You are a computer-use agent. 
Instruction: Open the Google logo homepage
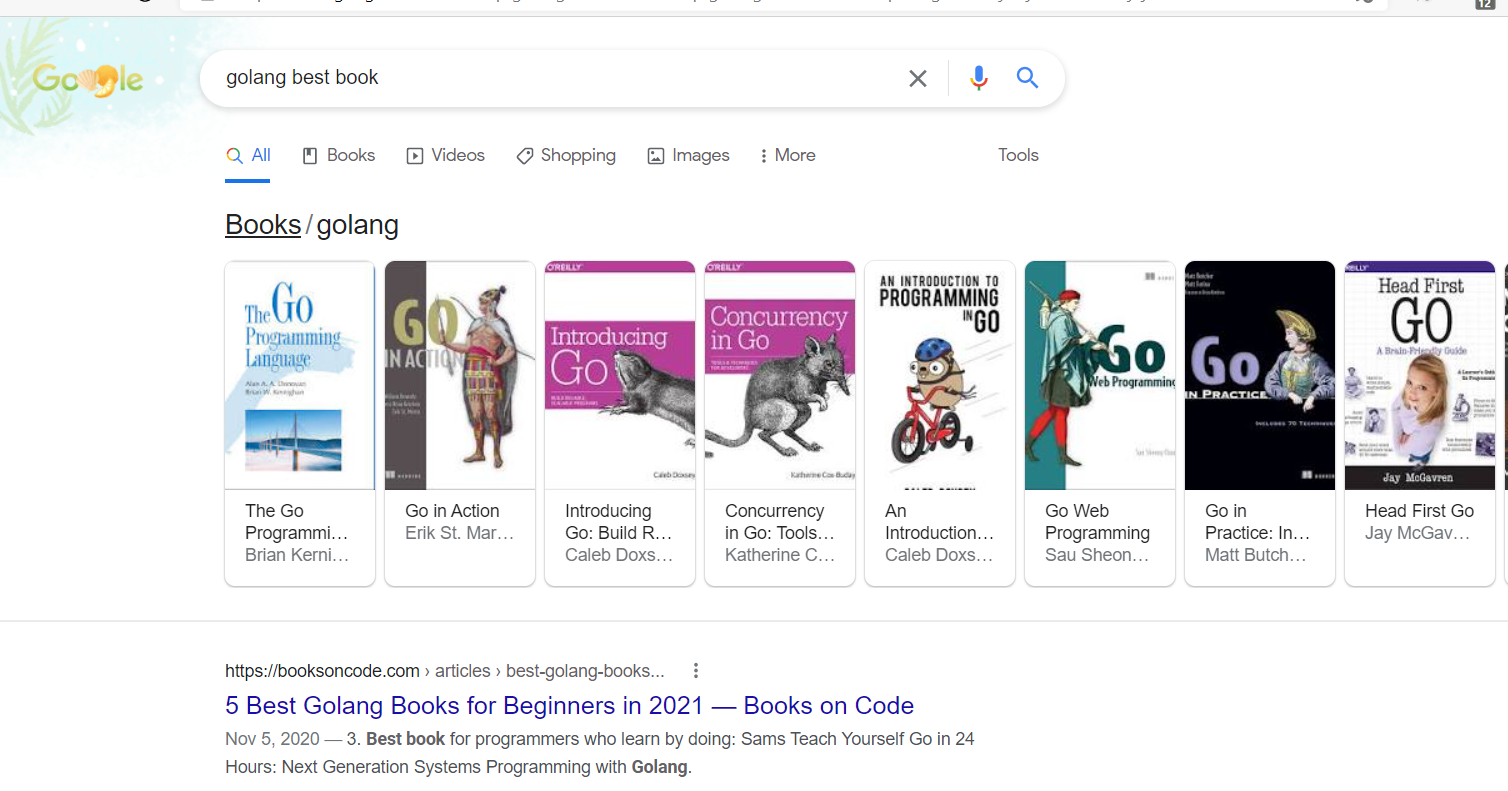pos(88,79)
